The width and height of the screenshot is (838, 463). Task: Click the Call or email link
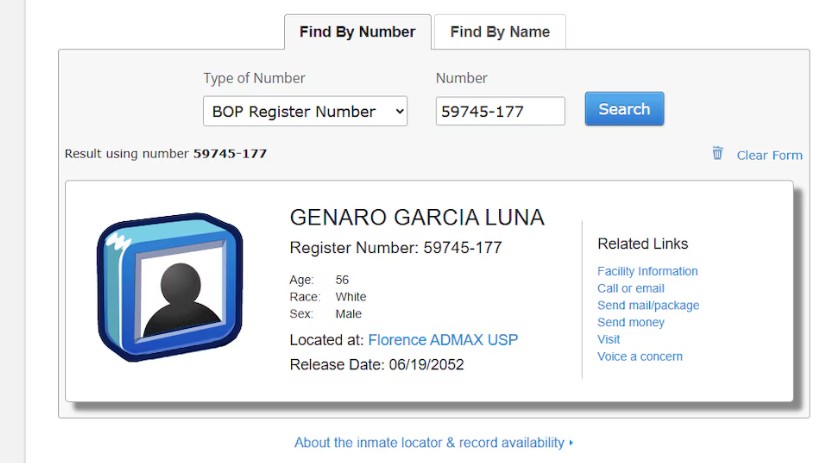click(630, 288)
